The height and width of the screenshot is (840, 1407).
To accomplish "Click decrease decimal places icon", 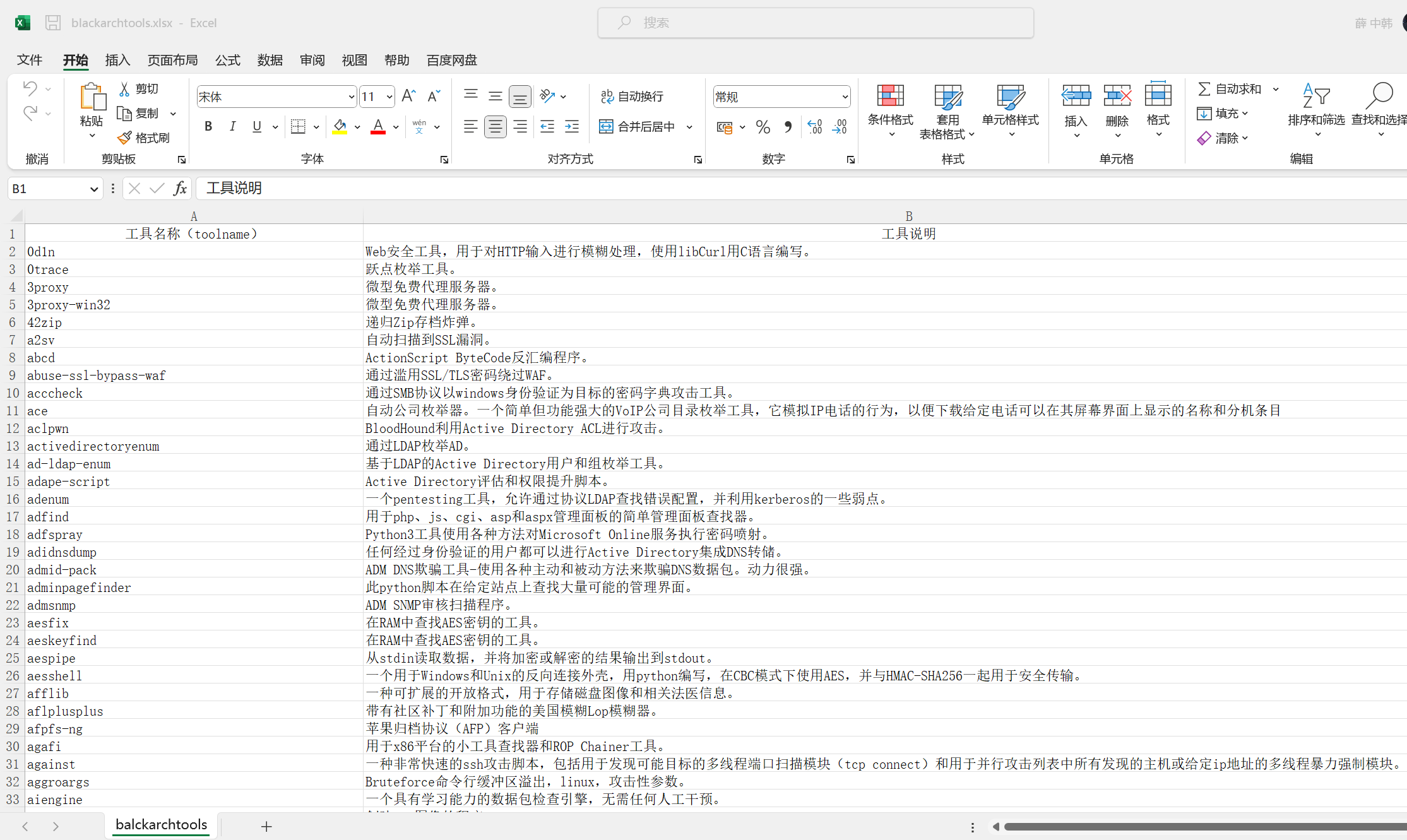I will [840, 127].
